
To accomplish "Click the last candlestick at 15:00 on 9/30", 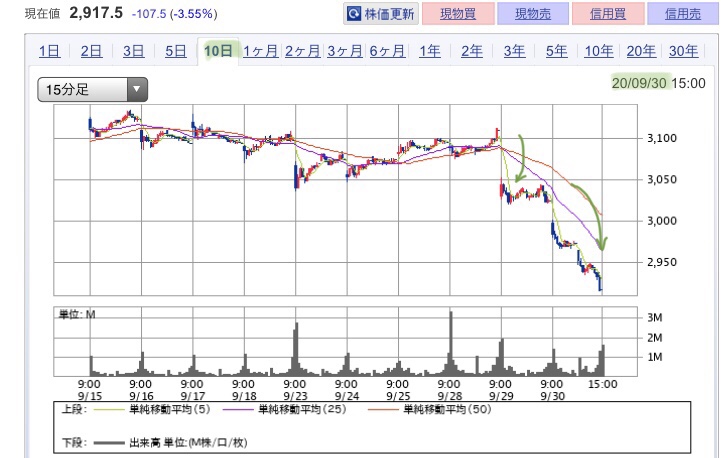I will [601, 285].
